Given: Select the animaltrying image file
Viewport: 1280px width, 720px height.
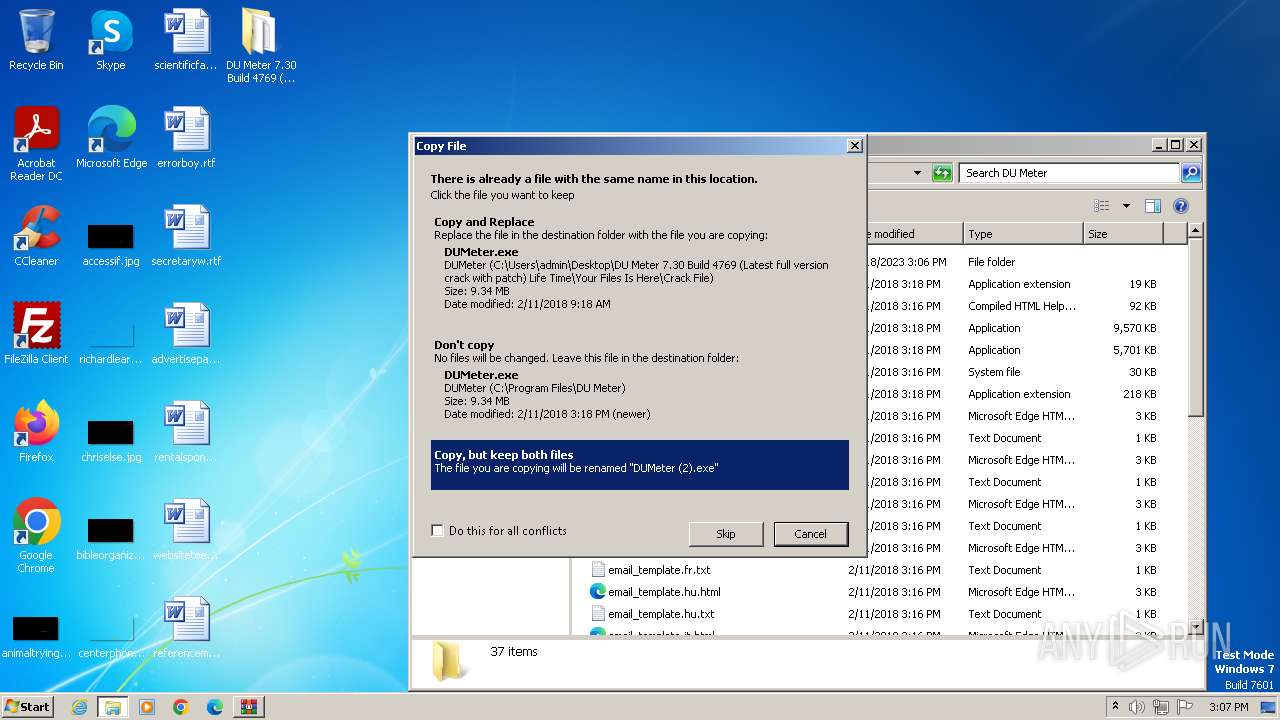Looking at the screenshot, I should click(36, 636).
